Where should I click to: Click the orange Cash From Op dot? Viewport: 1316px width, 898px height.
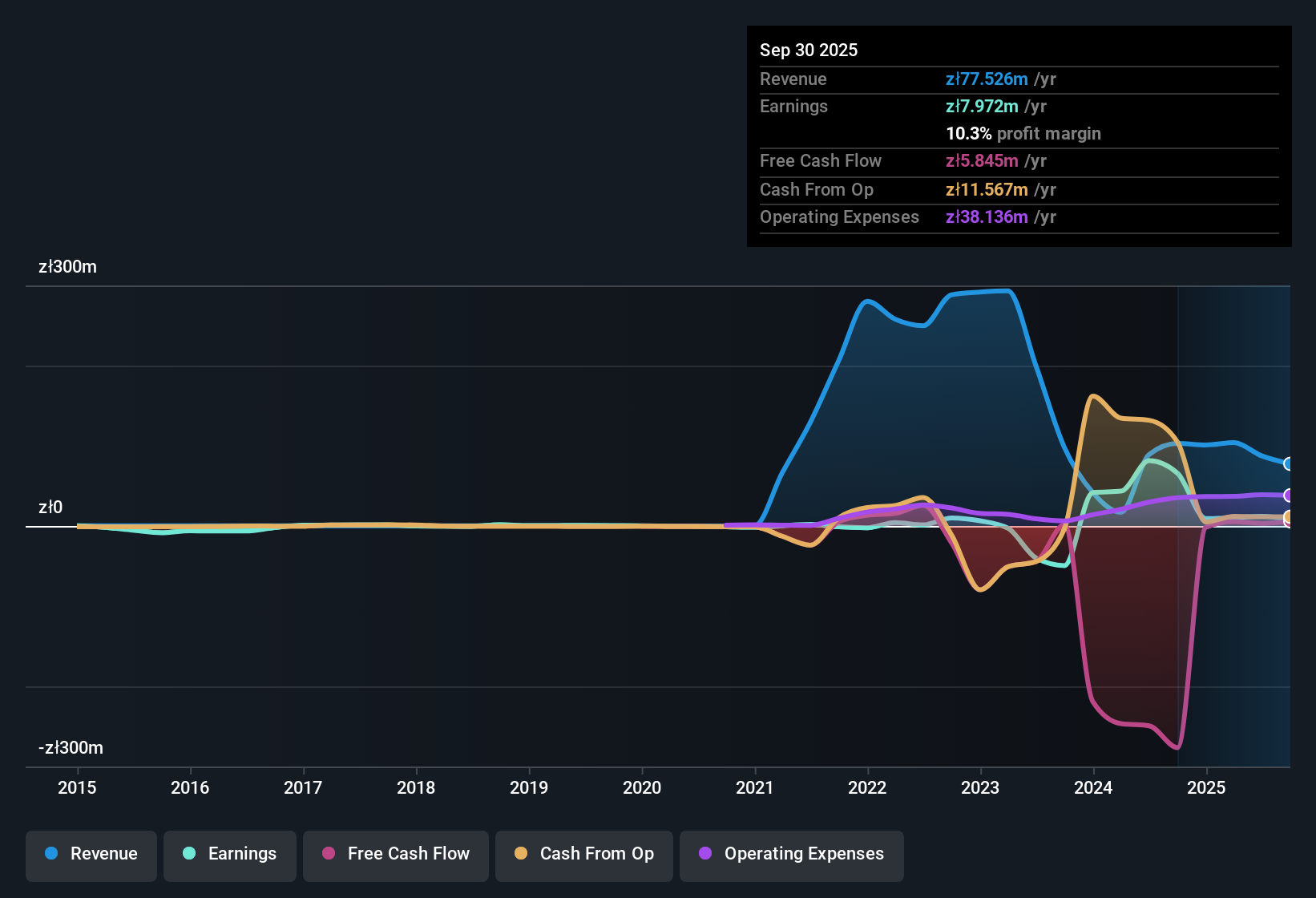point(521,854)
